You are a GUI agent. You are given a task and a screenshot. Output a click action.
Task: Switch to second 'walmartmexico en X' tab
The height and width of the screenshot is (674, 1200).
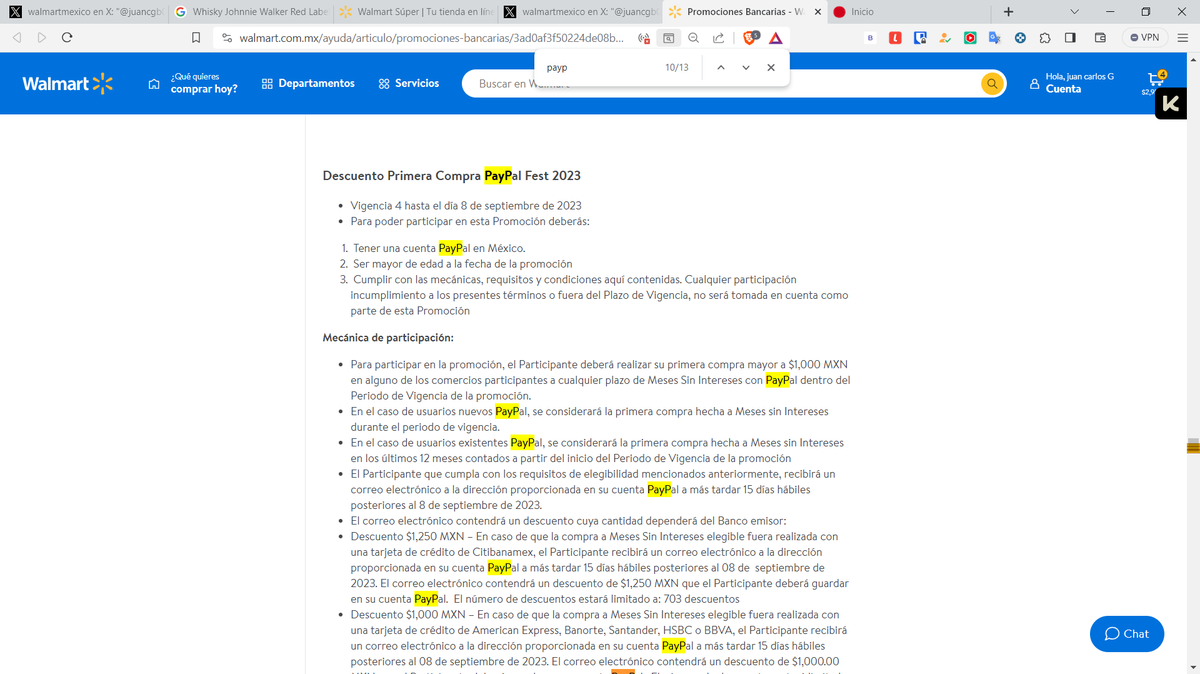[x=580, y=12]
